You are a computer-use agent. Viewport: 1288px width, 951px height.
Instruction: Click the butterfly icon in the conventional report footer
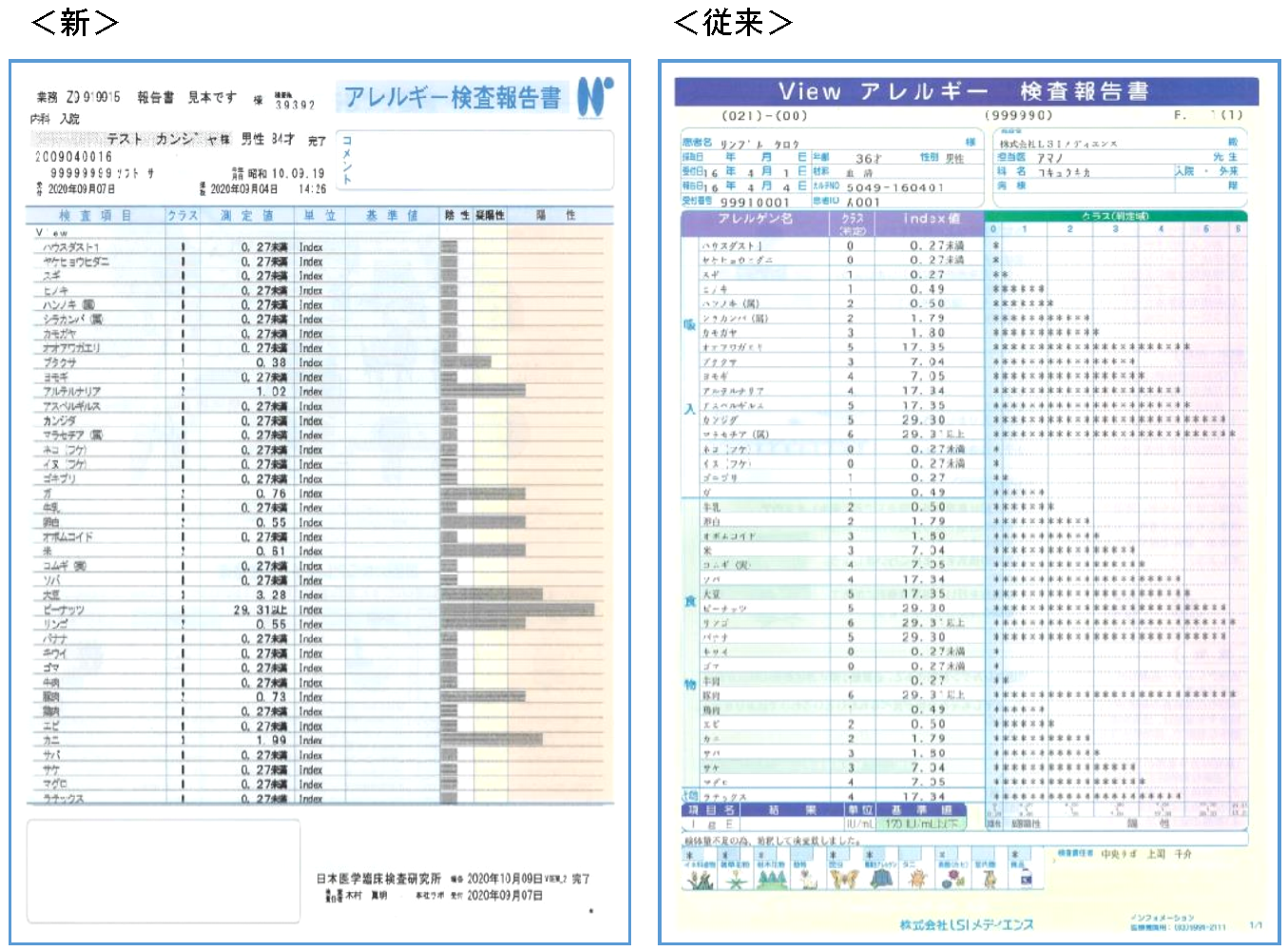[842, 880]
